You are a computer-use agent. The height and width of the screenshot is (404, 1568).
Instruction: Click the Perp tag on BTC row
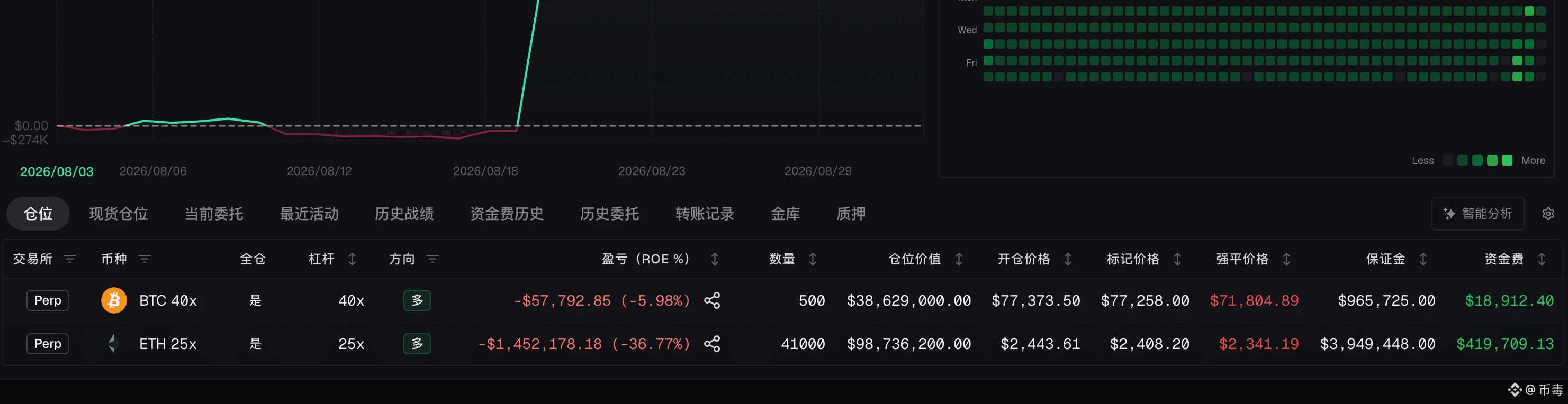[48, 300]
